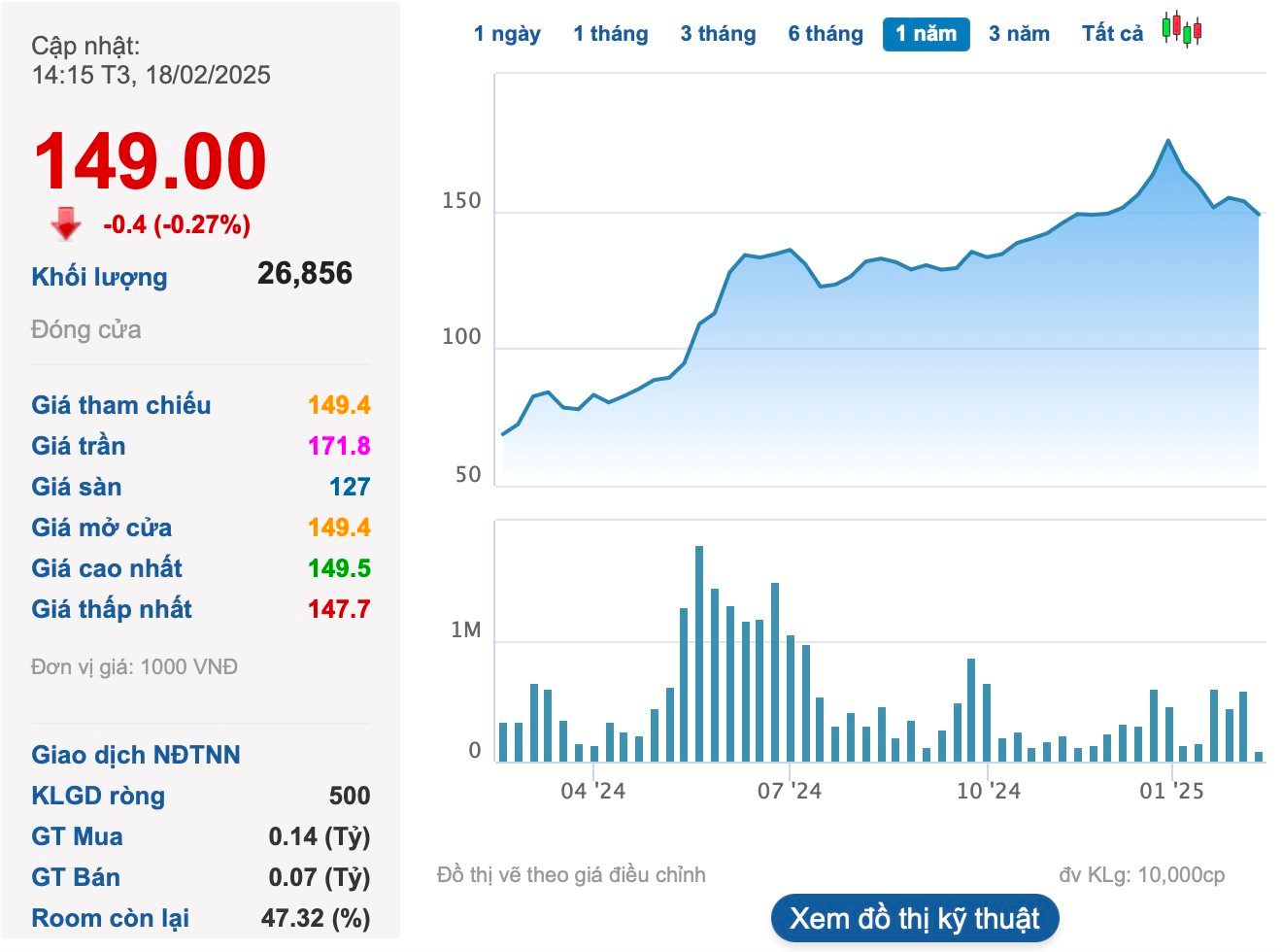
Task: Click the 'GT Bán' label
Action: [x=76, y=877]
